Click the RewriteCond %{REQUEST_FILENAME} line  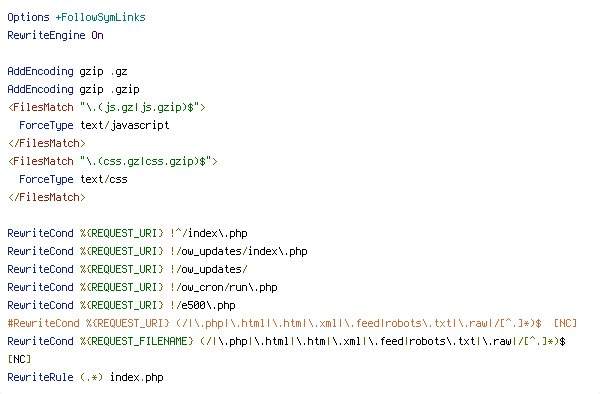pyautogui.click(x=287, y=341)
